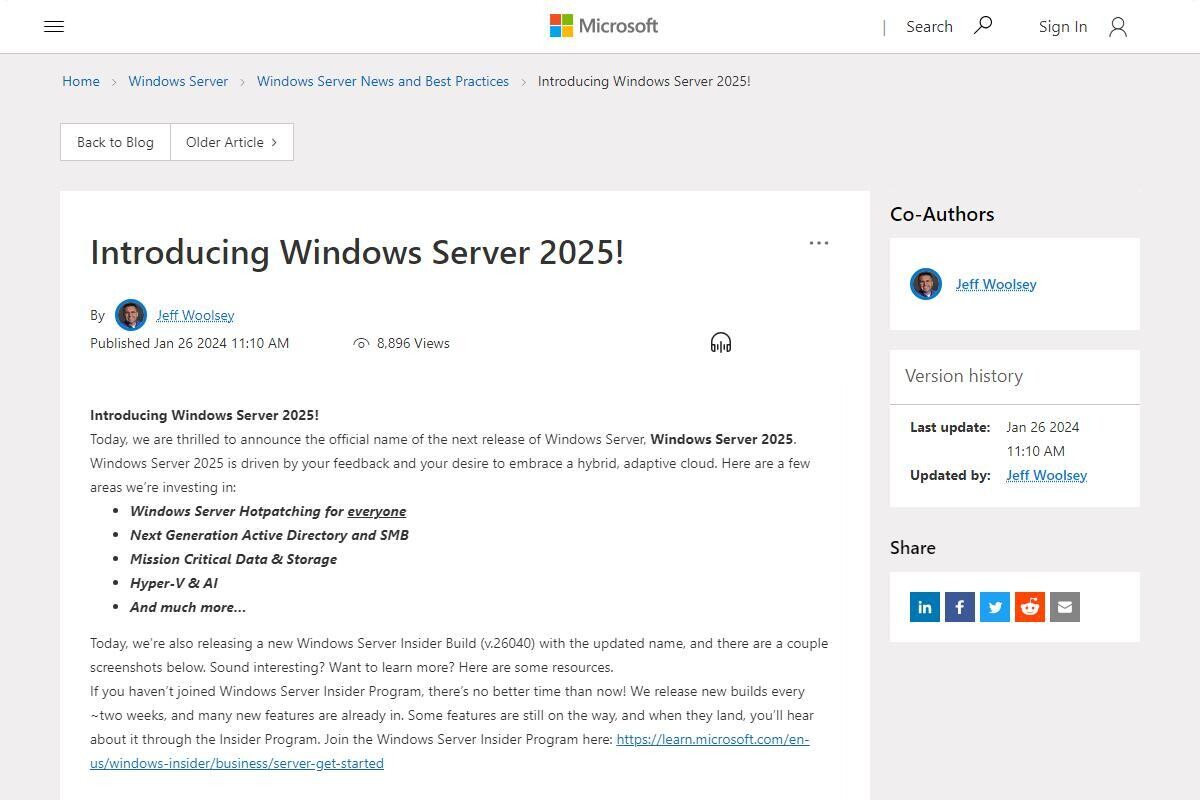This screenshot has width=1200, height=800.
Task: Share article on Facebook
Action: (960, 607)
